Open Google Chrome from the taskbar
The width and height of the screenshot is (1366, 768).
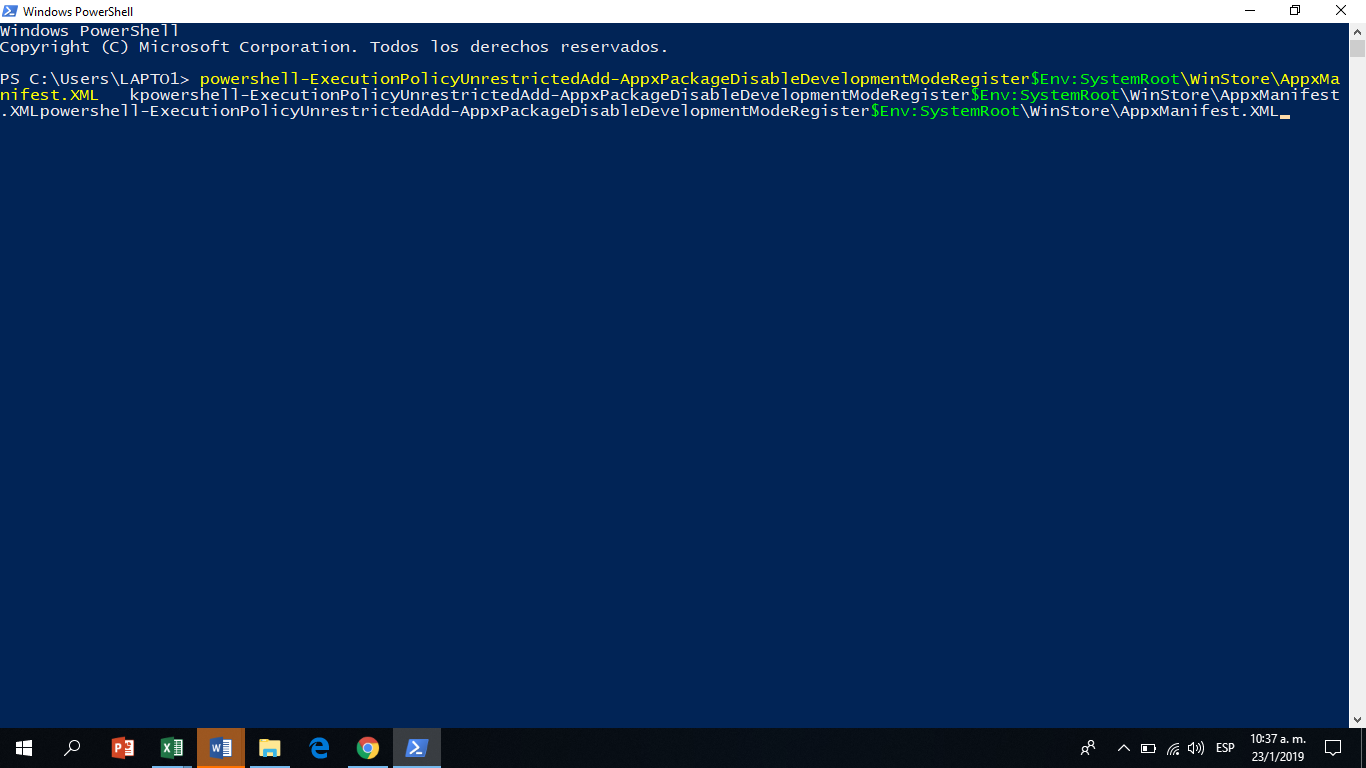(368, 748)
